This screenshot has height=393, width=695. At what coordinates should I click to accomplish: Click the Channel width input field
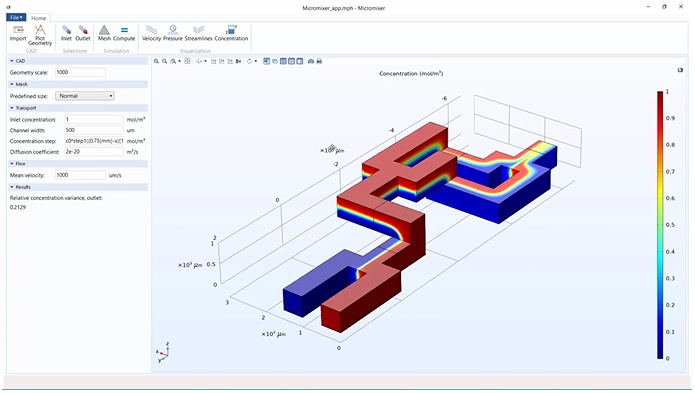click(94, 130)
